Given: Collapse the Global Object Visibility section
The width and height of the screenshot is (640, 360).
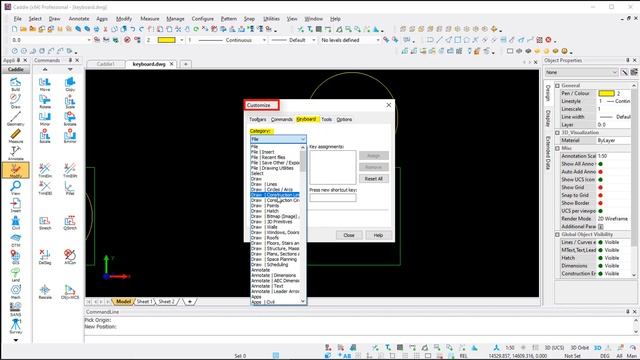Looking at the screenshot, I should coord(557,235).
